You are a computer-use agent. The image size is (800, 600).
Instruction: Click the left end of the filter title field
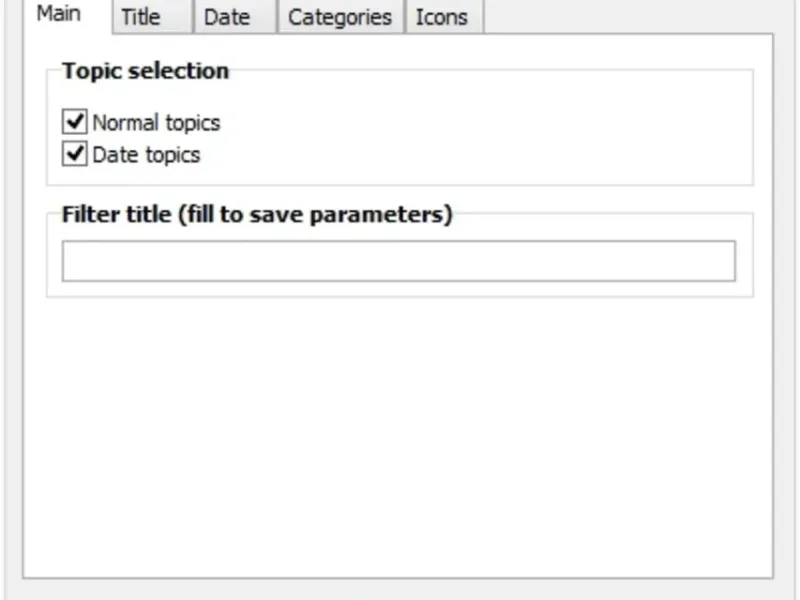click(75, 261)
